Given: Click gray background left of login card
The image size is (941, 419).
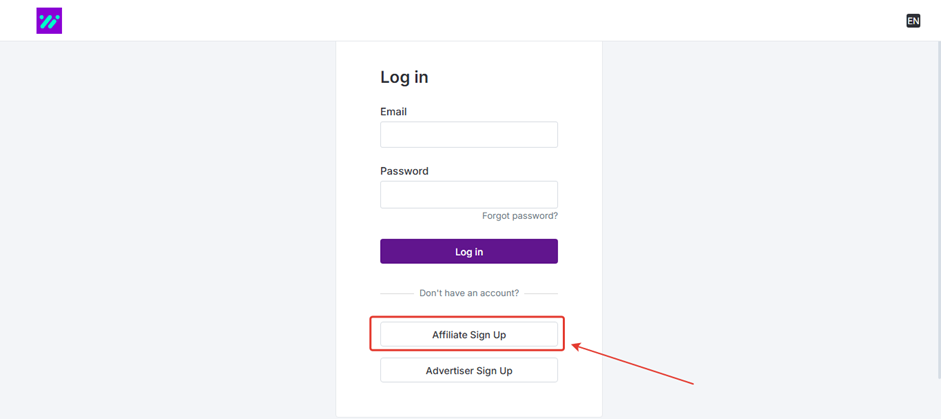Looking at the screenshot, I should tap(168, 230).
